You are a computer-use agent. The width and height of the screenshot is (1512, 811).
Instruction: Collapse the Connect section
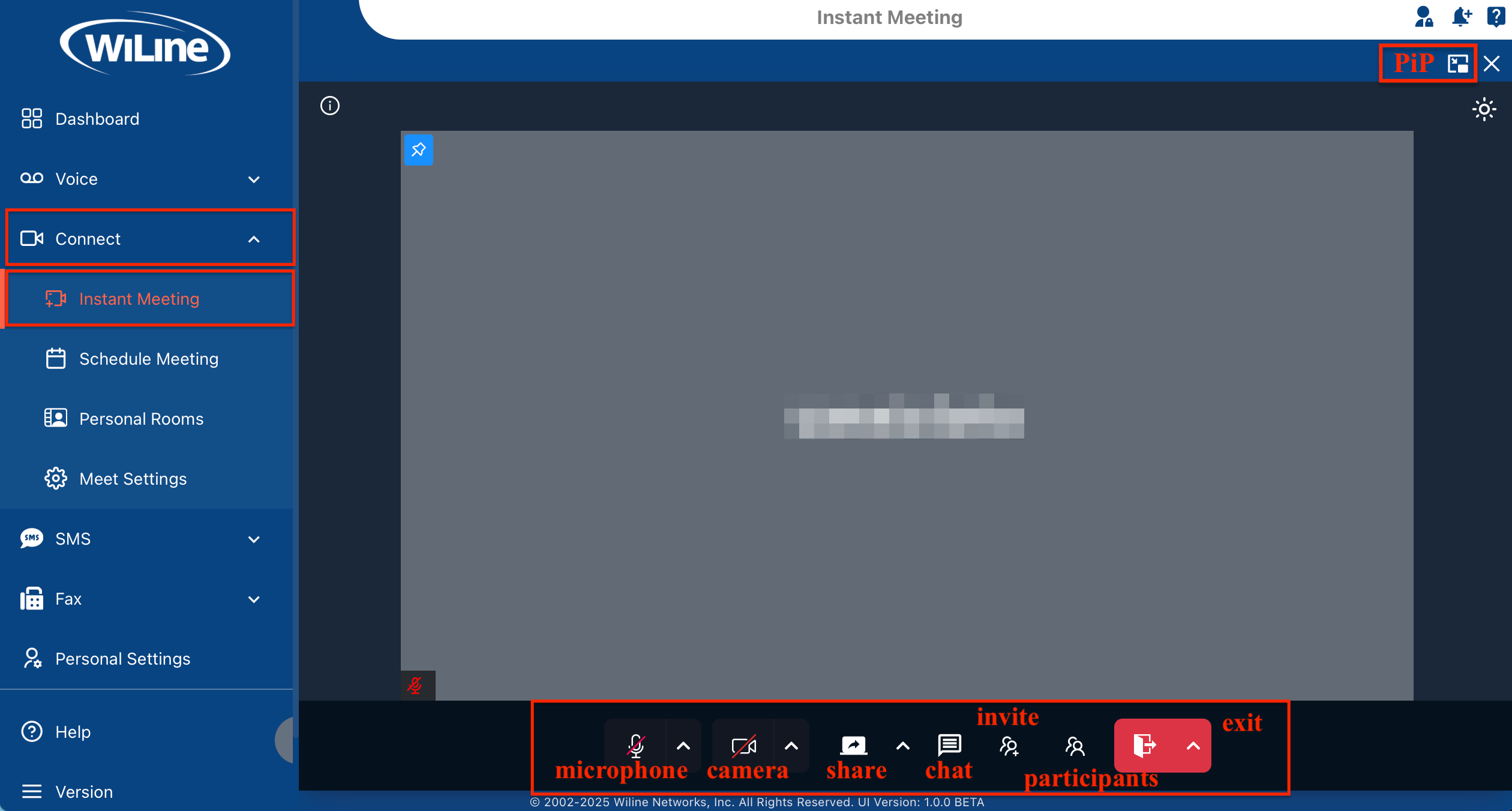pyautogui.click(x=254, y=238)
